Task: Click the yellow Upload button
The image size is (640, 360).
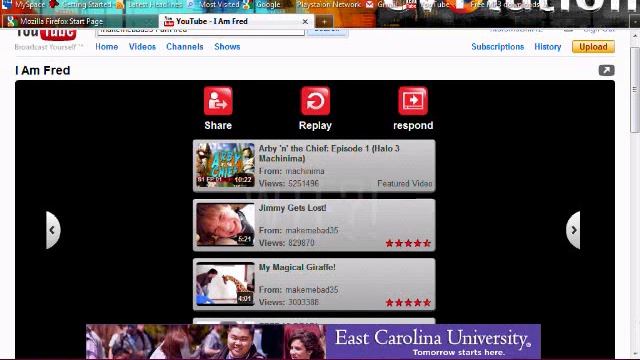Action: (x=593, y=47)
